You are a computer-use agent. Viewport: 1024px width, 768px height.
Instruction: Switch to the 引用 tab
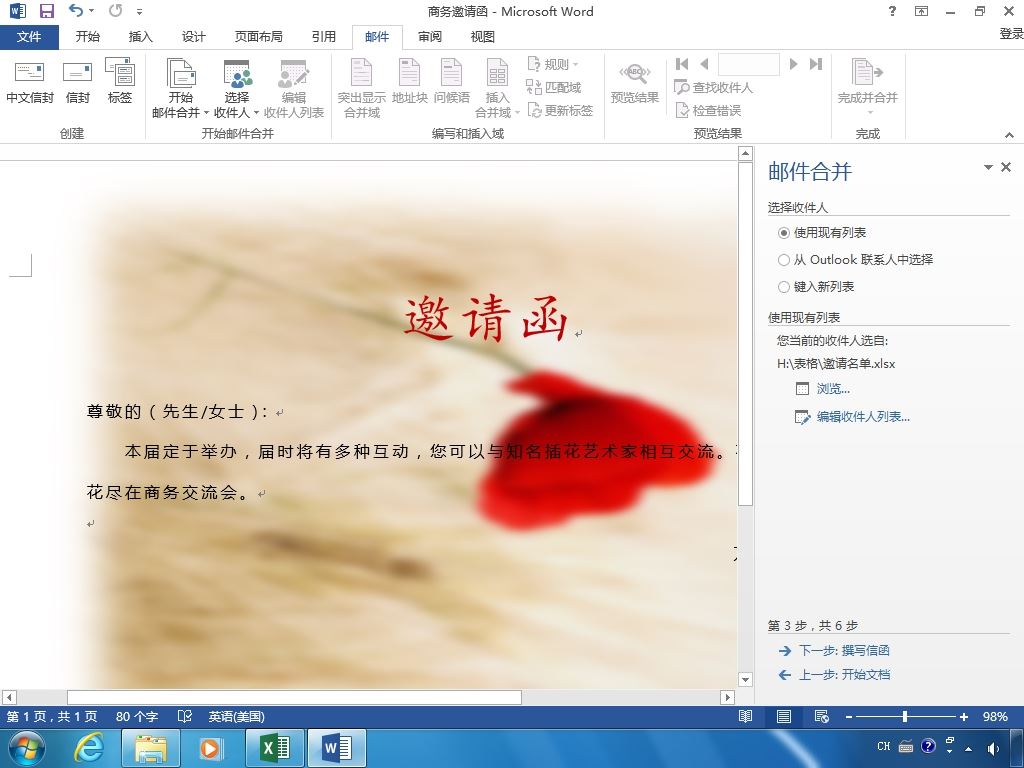(x=323, y=37)
